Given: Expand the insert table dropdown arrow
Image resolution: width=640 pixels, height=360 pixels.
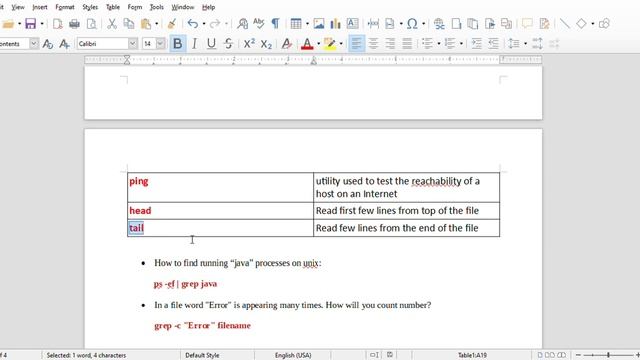Looking at the screenshot, I should [x=307, y=24].
